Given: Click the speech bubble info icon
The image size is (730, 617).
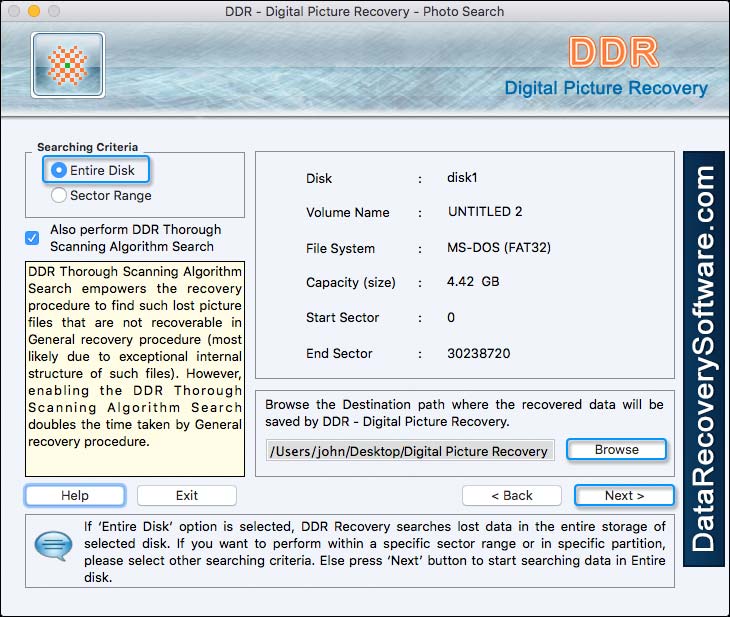Looking at the screenshot, I should 51,546.
